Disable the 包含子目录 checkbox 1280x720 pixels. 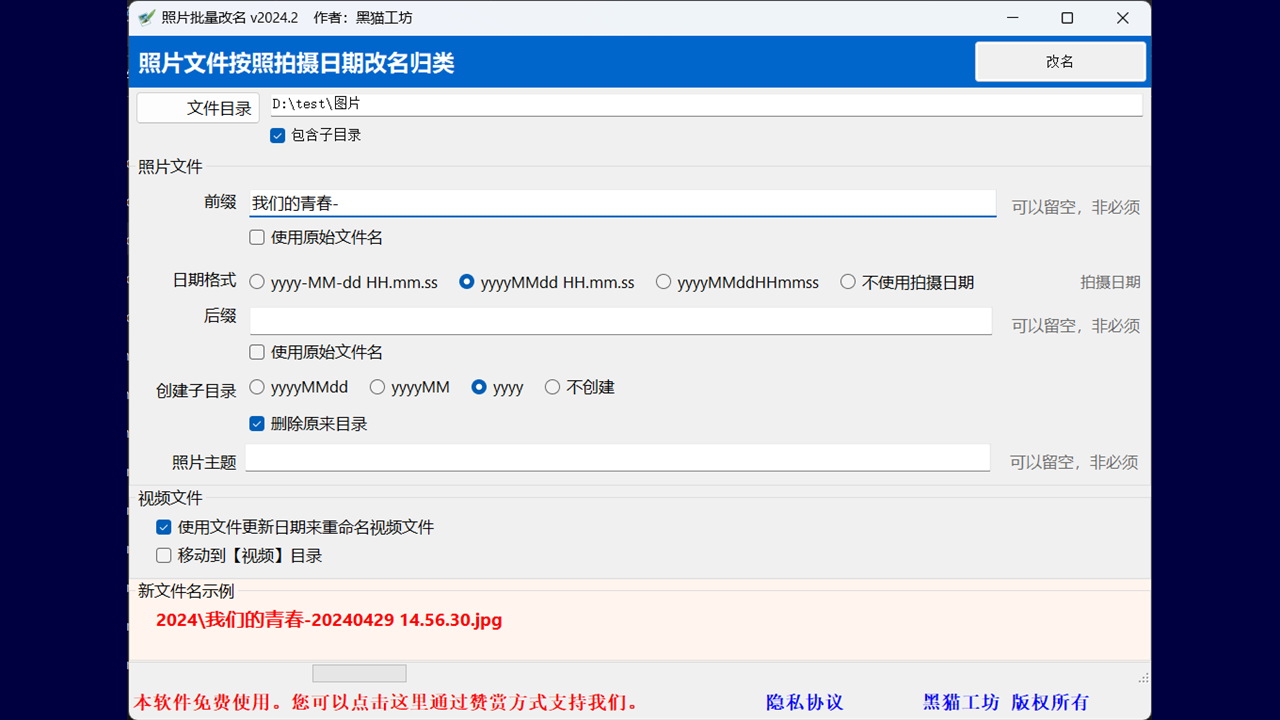pyautogui.click(x=277, y=135)
